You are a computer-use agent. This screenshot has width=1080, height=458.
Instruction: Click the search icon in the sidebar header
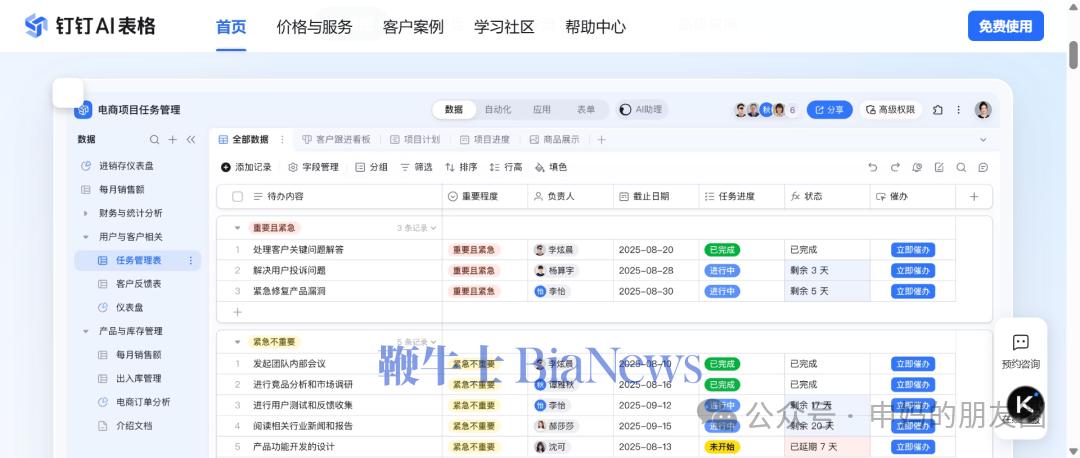pyautogui.click(x=154, y=140)
